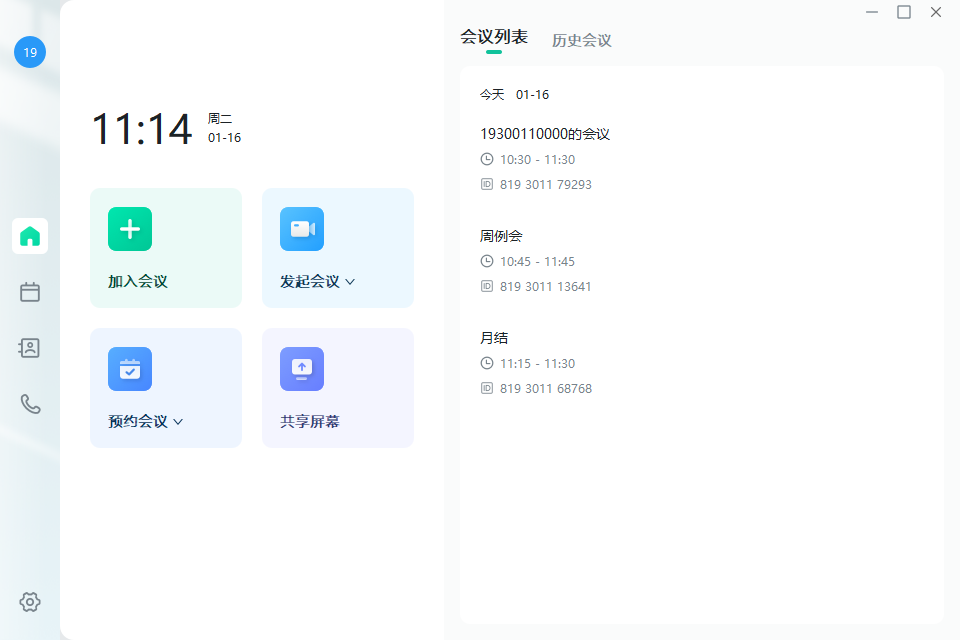960x640 pixels.
Task: Expand the 发起会议 dropdown arrow
Action: [x=350, y=282]
